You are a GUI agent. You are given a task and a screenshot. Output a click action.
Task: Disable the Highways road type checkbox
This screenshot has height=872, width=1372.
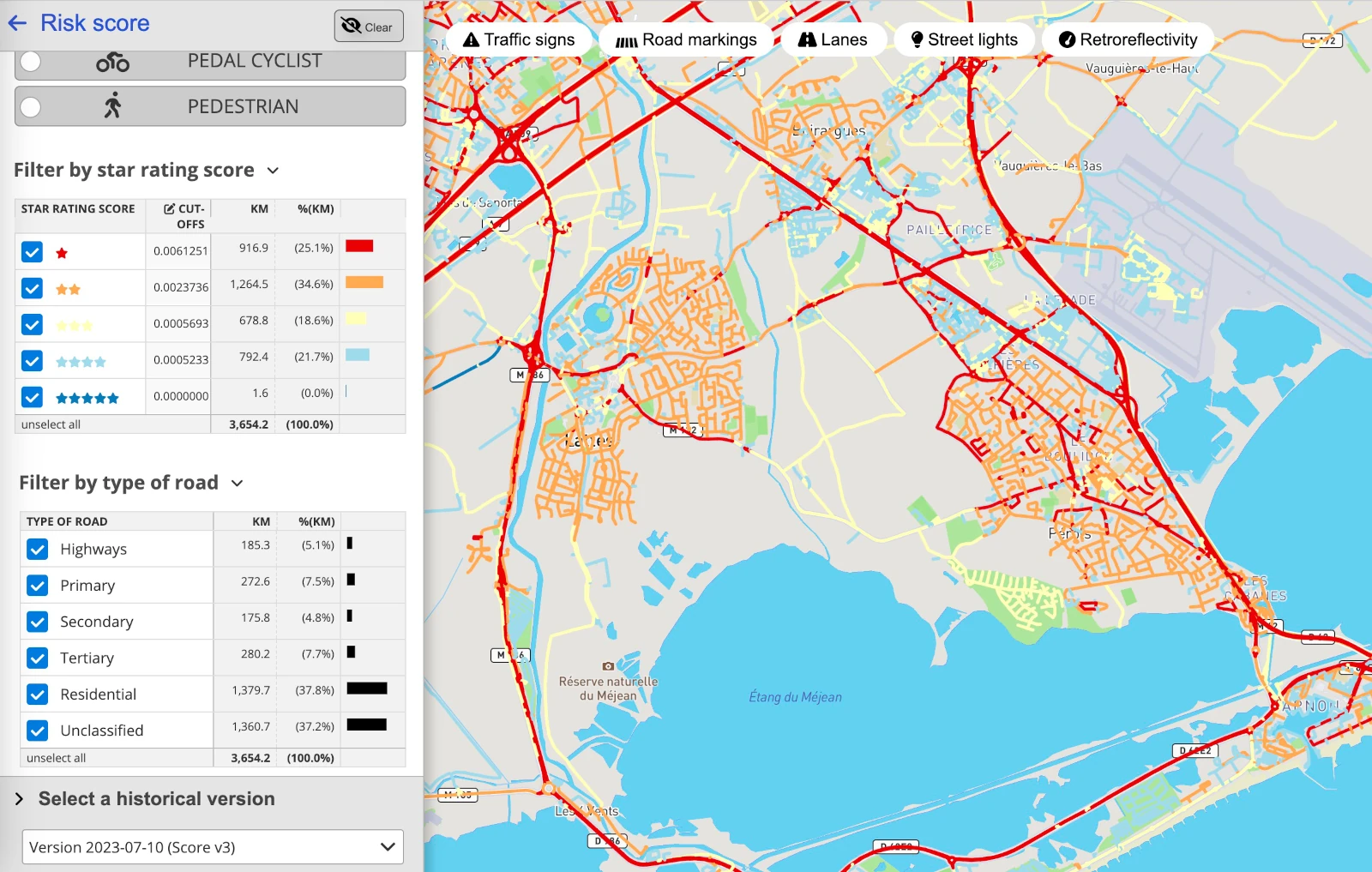pos(38,549)
